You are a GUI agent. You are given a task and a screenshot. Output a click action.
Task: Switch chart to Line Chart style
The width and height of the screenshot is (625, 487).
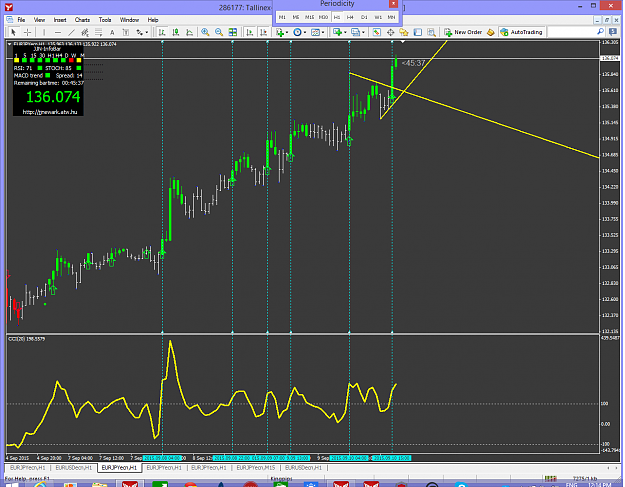[x=189, y=32]
